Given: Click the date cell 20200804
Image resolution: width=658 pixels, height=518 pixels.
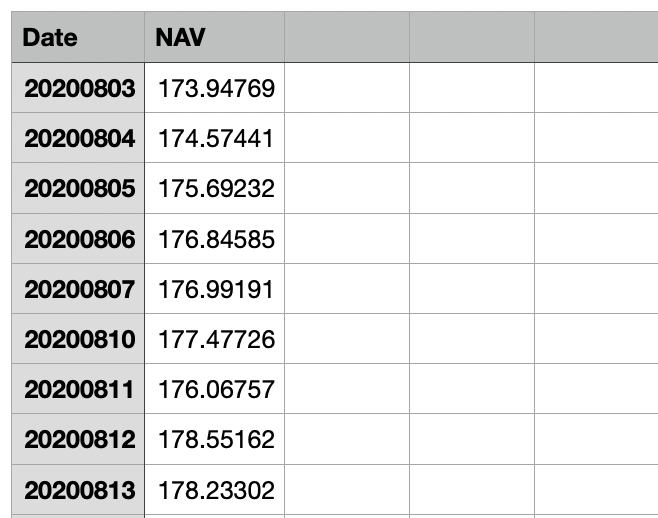Looking at the screenshot, I should 78,138.
